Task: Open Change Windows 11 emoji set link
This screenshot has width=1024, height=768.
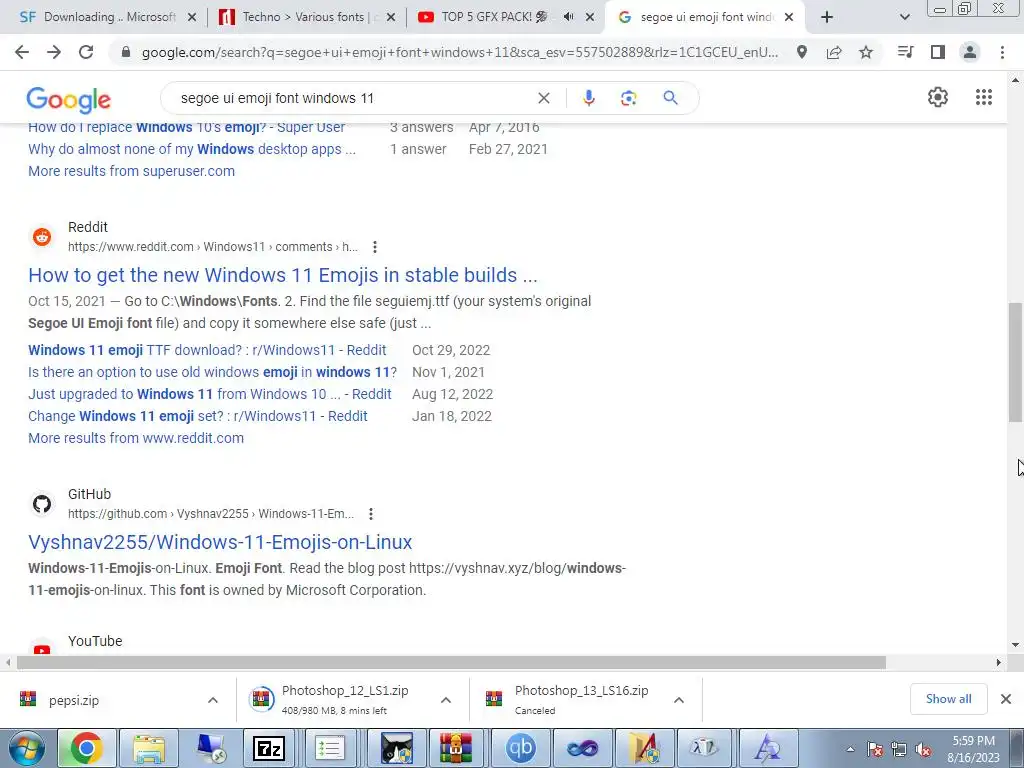Action: point(198,416)
